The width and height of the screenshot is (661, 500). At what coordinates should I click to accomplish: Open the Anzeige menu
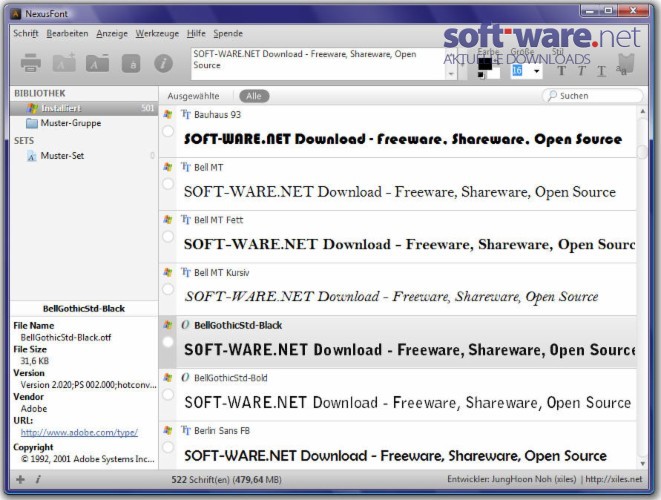(112, 34)
